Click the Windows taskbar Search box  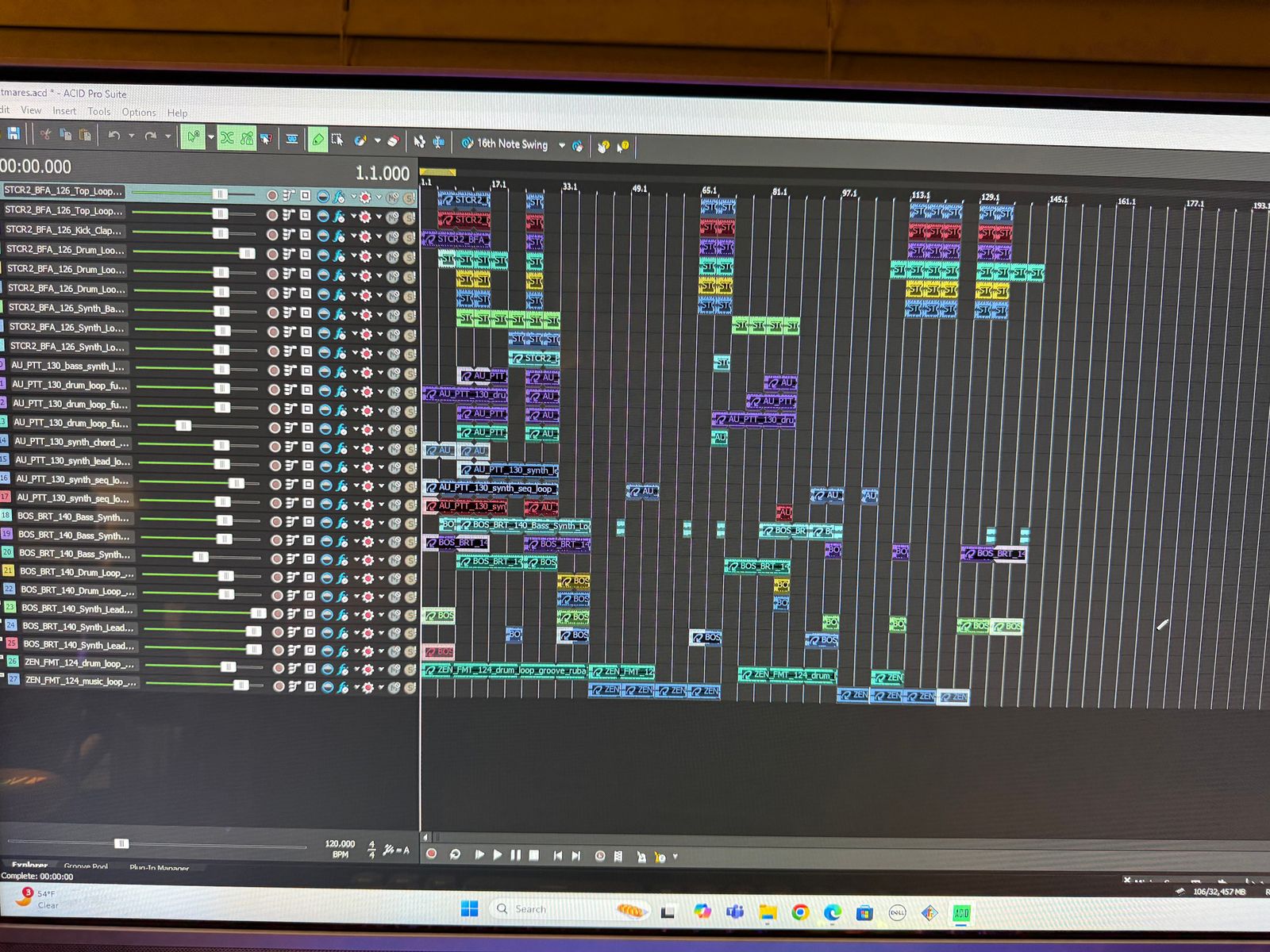[x=530, y=909]
